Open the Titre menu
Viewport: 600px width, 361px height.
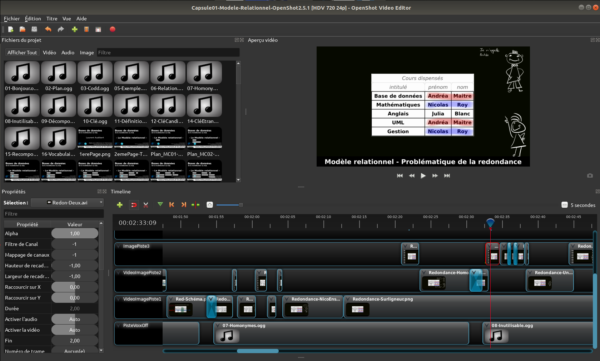pos(52,18)
